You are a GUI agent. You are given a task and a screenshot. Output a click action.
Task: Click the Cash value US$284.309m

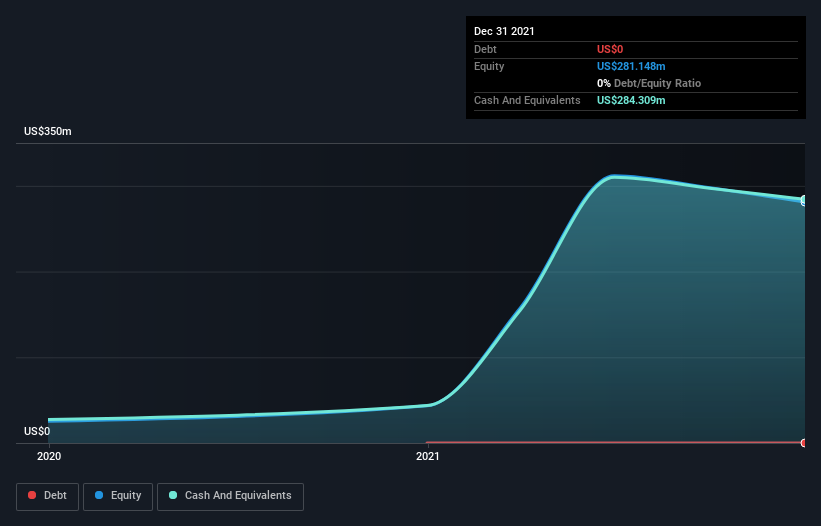pyautogui.click(x=631, y=100)
